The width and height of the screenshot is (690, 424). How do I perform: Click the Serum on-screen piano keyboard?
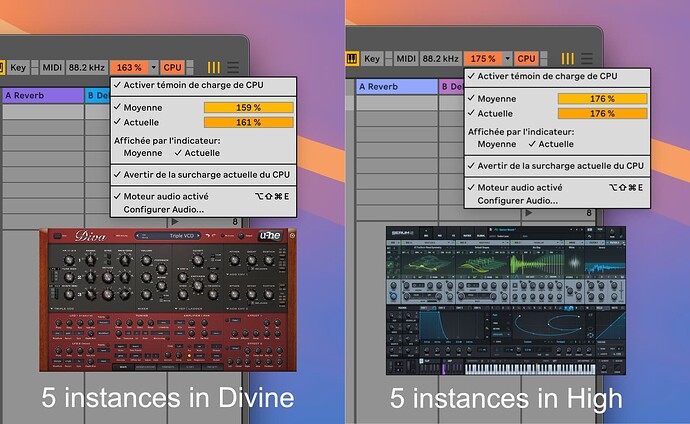pos(530,368)
